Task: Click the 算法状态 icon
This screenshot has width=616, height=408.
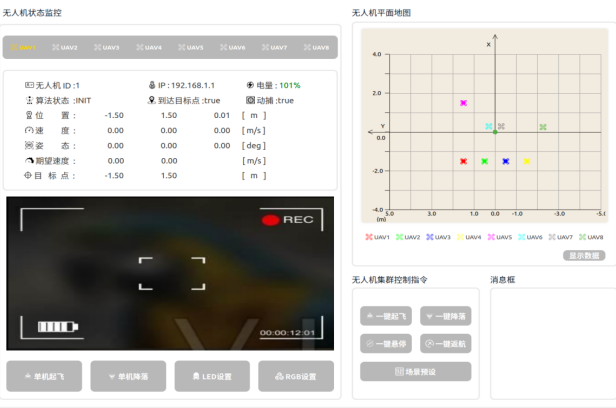Action: (29, 100)
